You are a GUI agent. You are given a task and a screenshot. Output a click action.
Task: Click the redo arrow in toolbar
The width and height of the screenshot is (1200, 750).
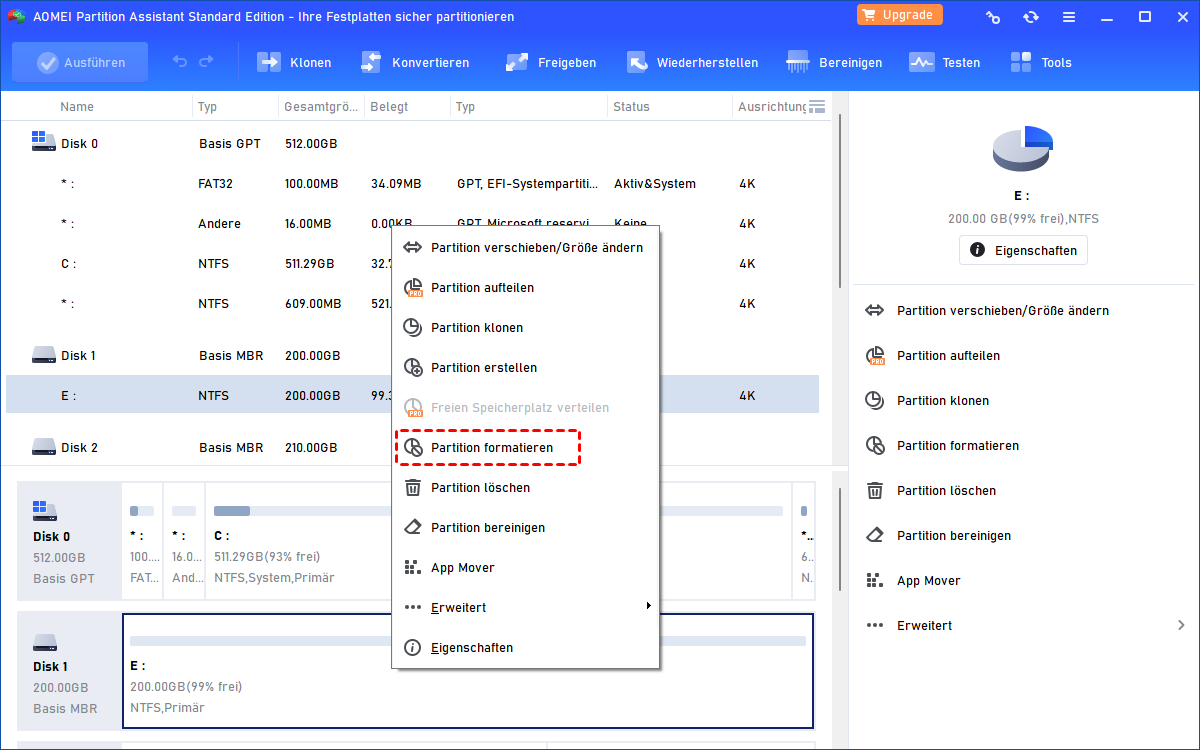click(206, 62)
